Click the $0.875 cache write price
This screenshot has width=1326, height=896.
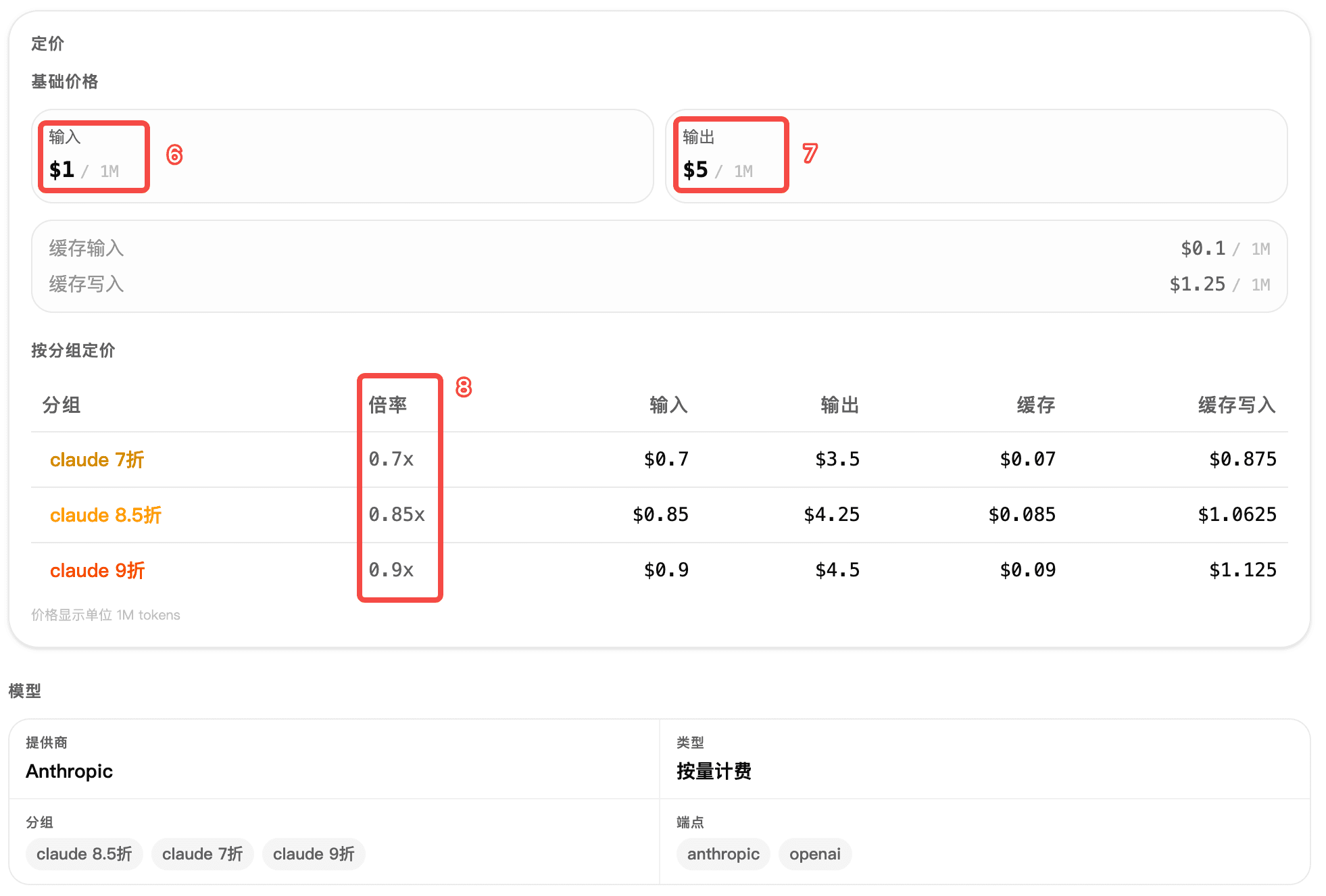pos(1243,459)
